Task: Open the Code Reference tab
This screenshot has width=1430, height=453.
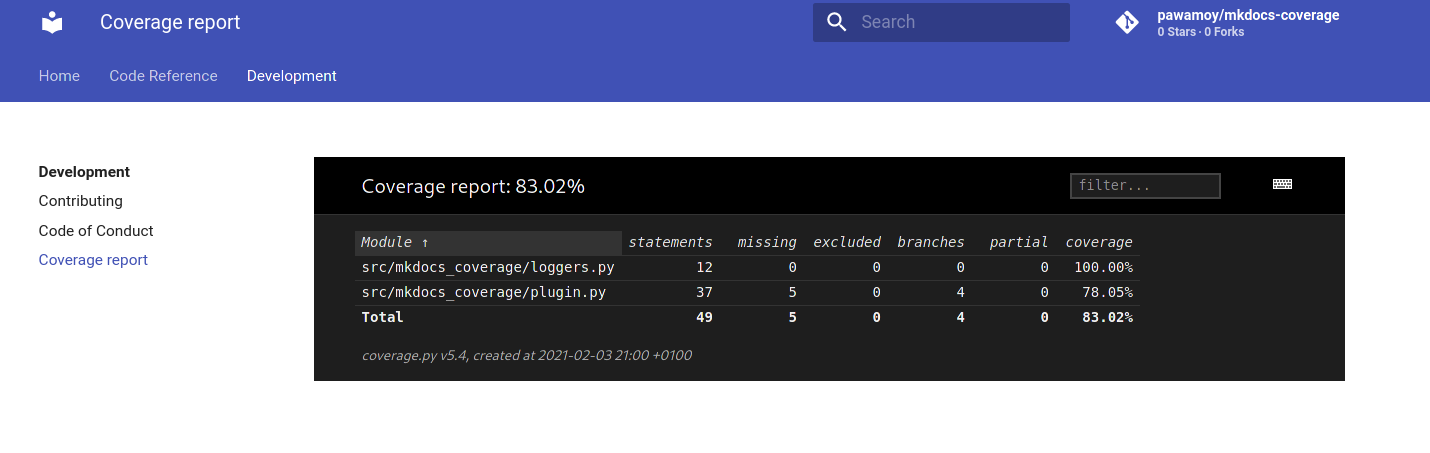Action: 163,76
